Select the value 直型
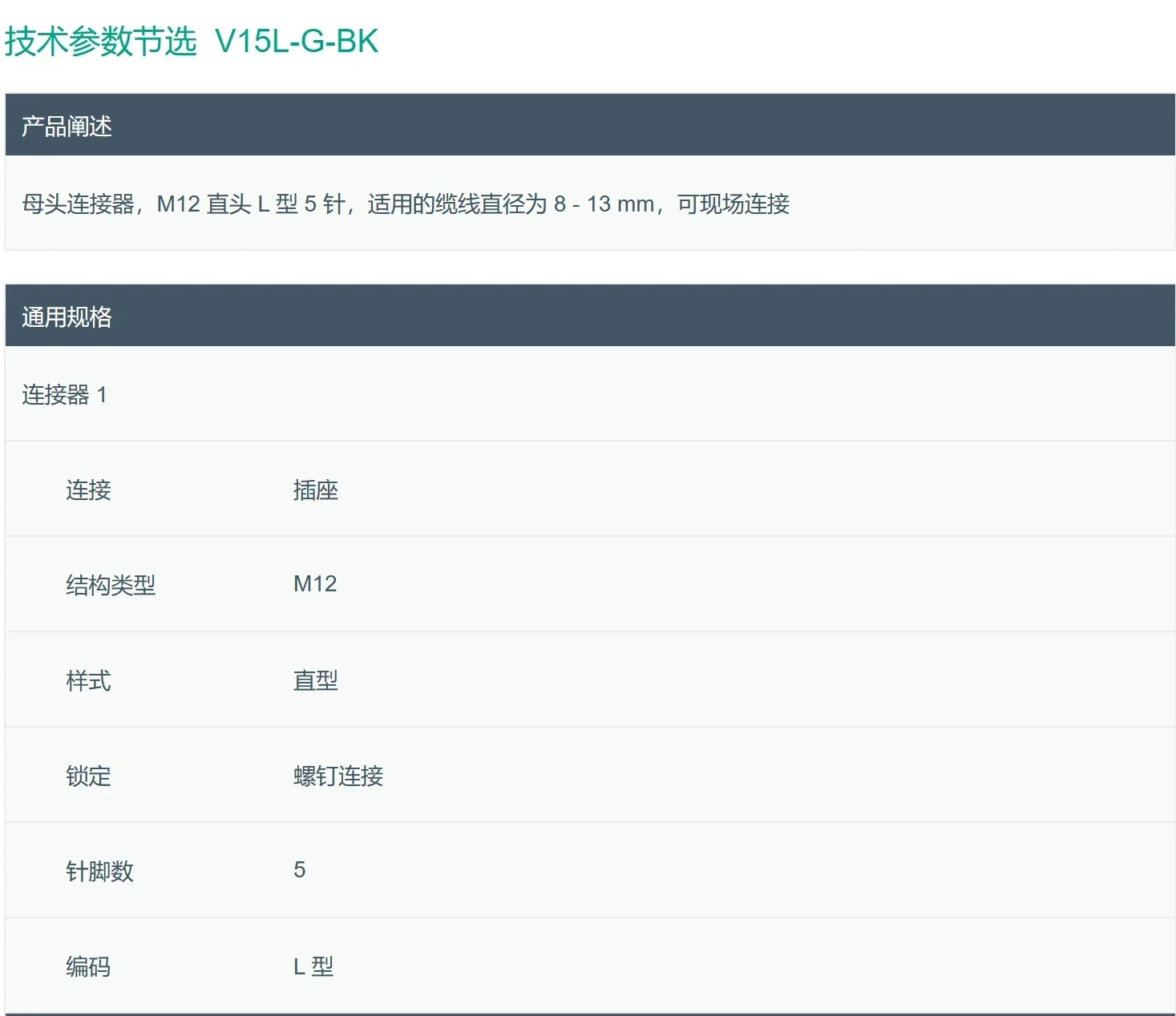This screenshot has width=1176, height=1016. (x=316, y=680)
